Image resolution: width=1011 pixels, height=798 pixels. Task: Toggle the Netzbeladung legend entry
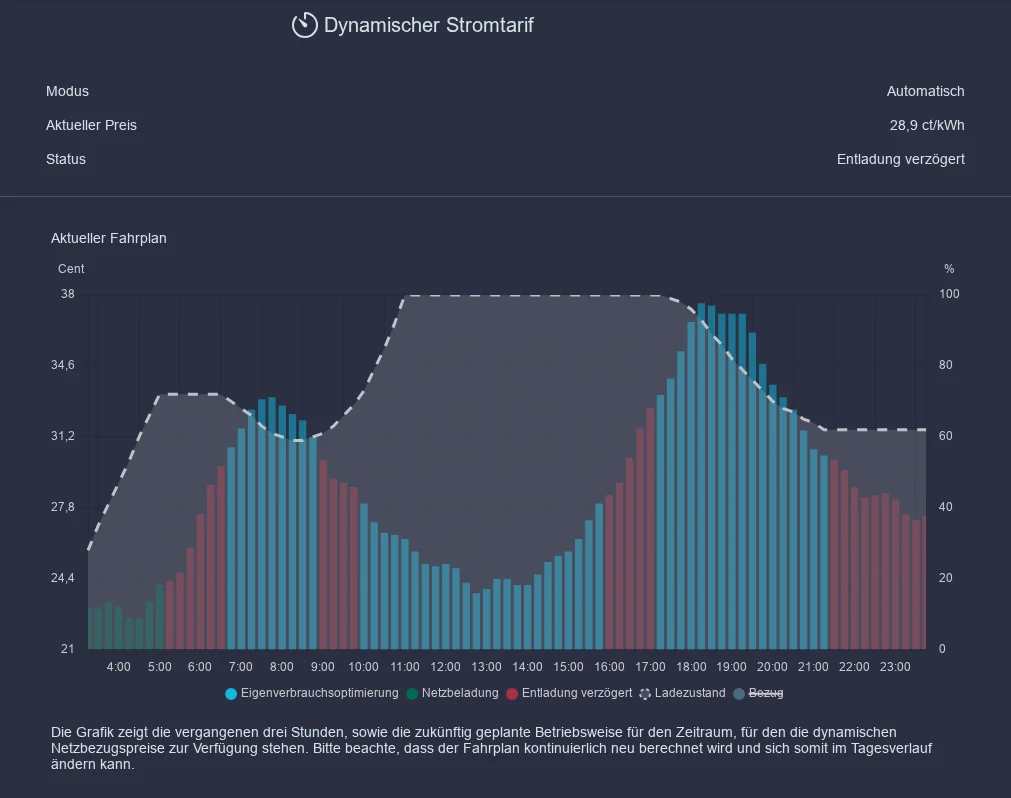(x=453, y=694)
